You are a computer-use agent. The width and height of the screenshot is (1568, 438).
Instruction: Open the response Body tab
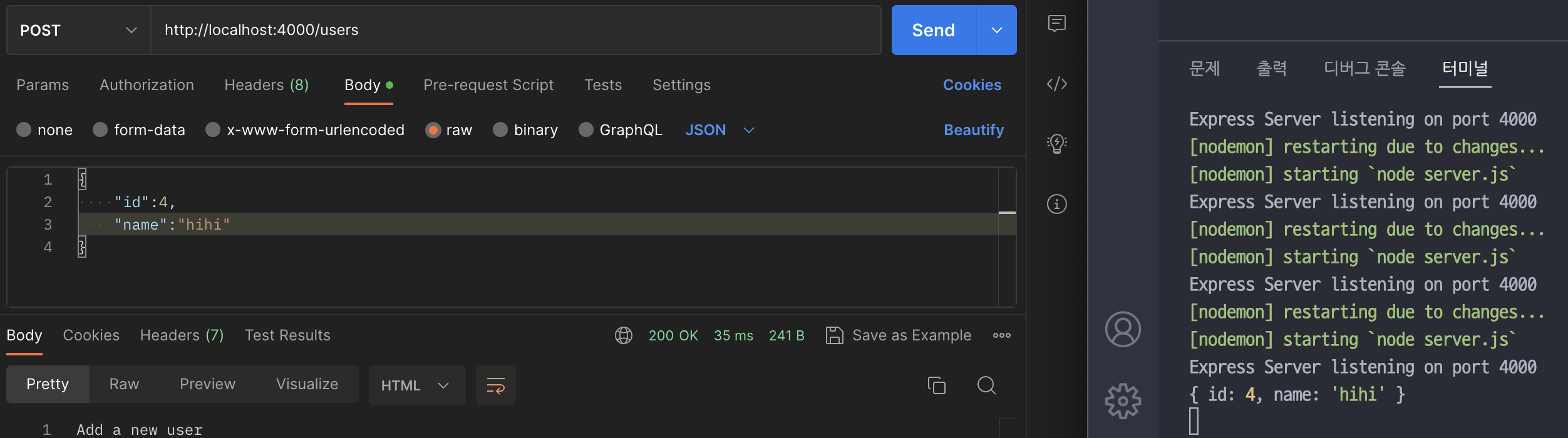[x=24, y=335]
